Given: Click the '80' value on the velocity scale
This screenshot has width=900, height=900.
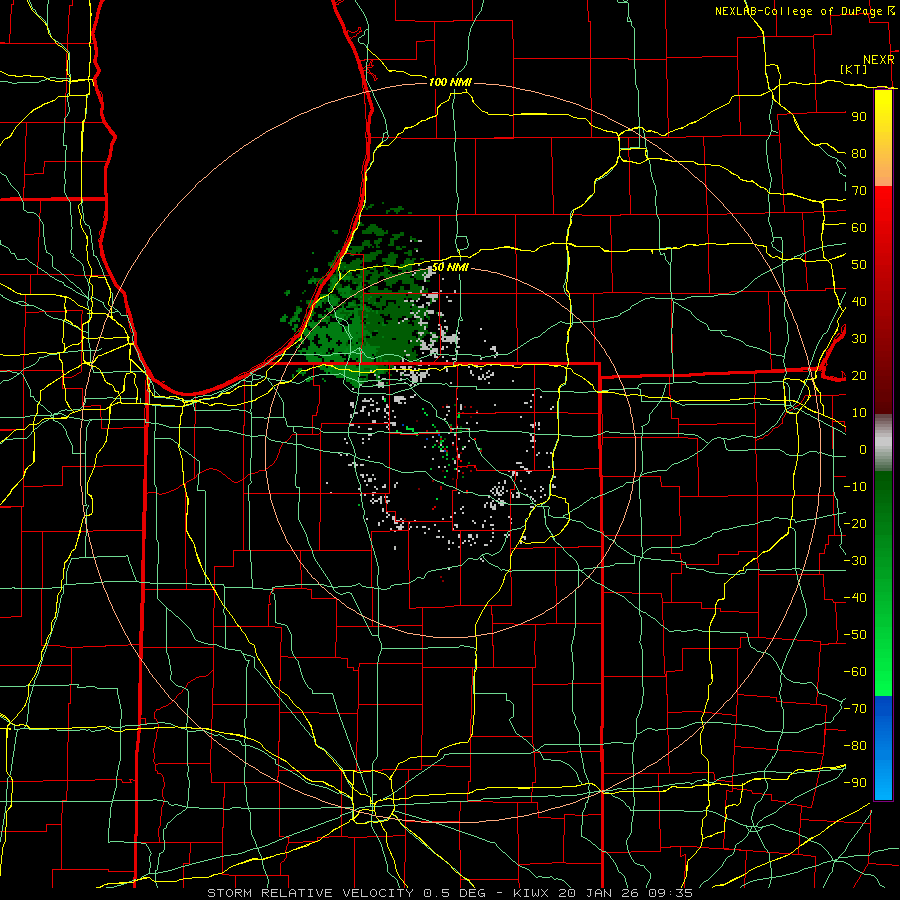Looking at the screenshot, I should tap(859, 153).
